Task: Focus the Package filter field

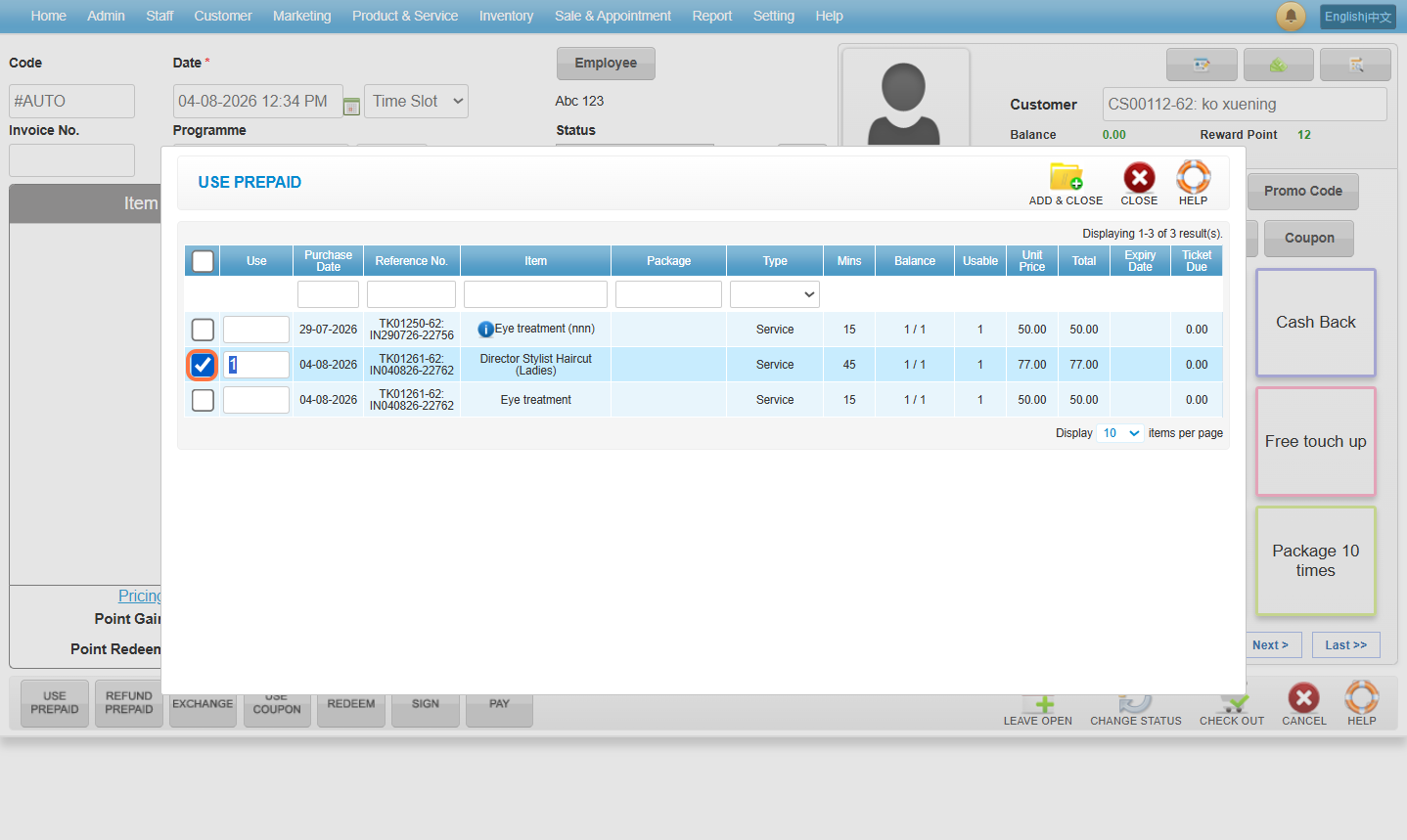Action: tap(668, 294)
